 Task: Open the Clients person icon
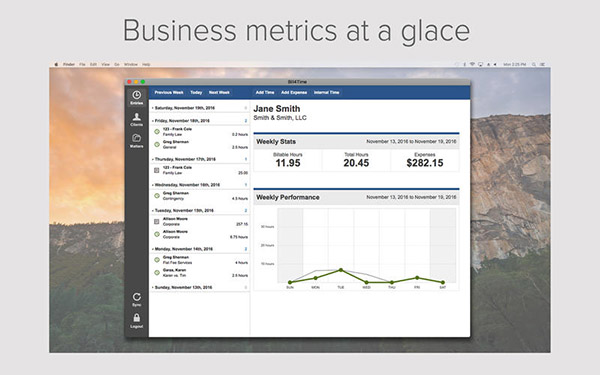click(x=137, y=117)
